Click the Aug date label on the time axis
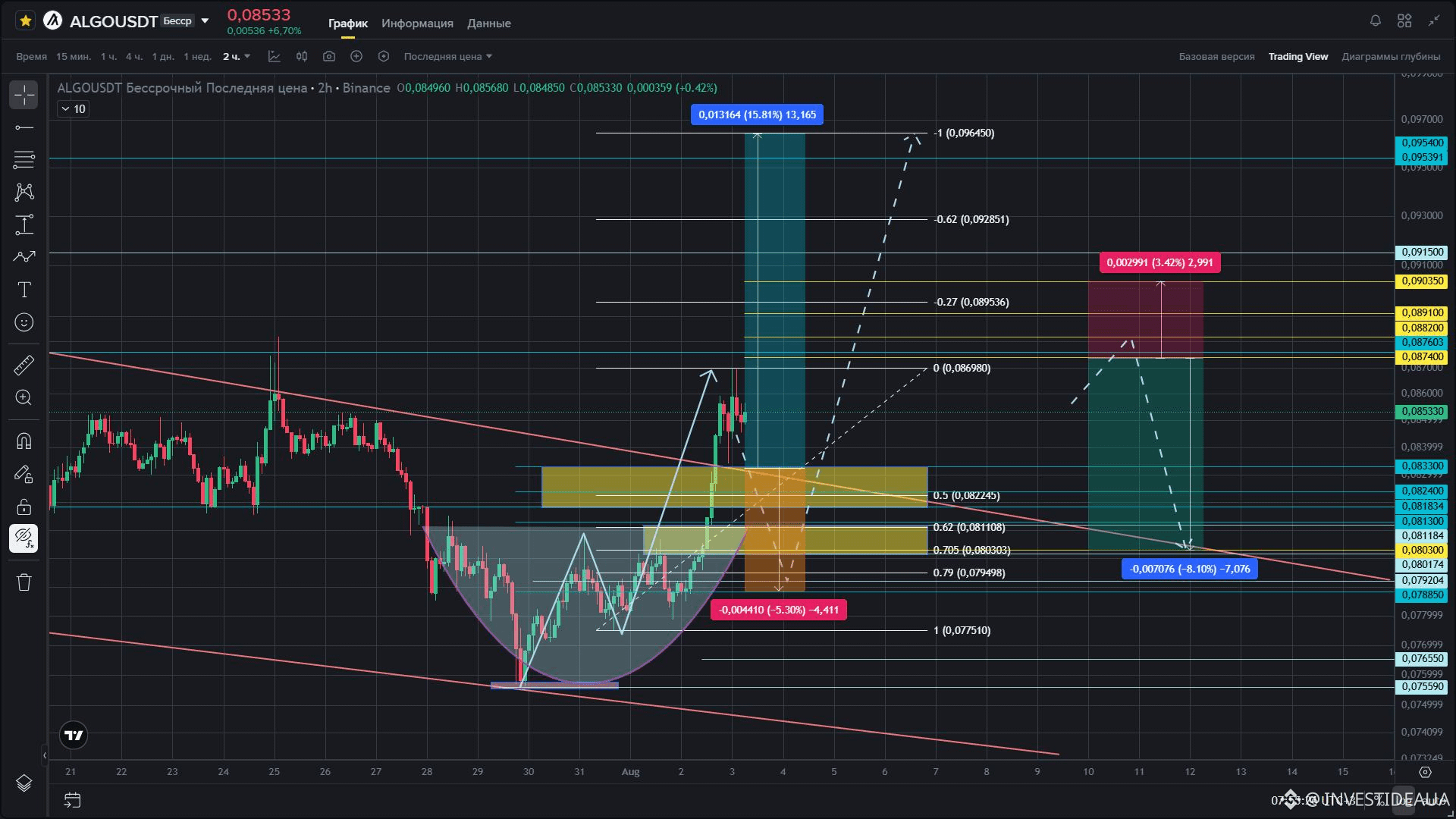The height and width of the screenshot is (819, 1456). point(630,772)
